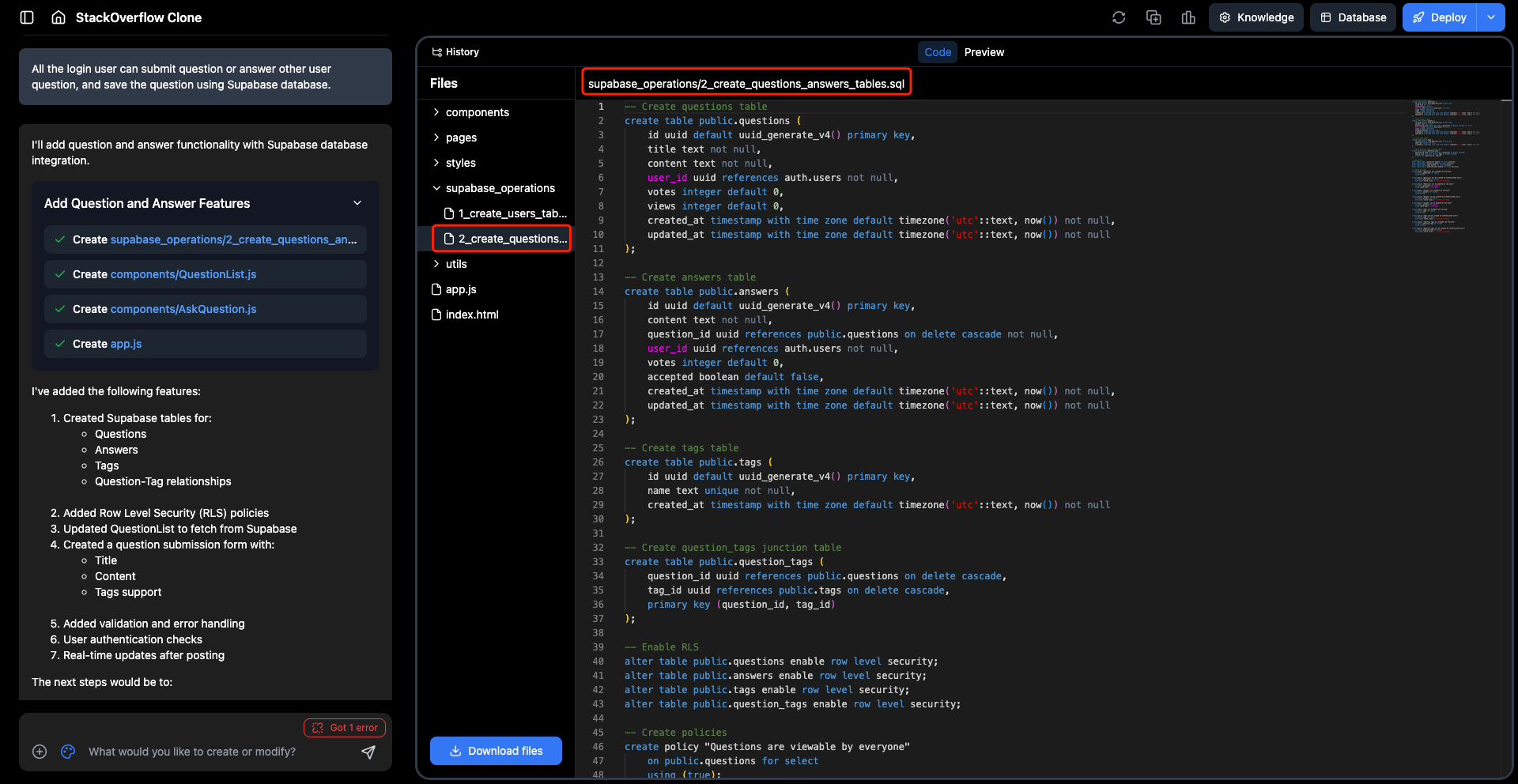
Task: Open the color palette theme icon
Action: [68, 752]
